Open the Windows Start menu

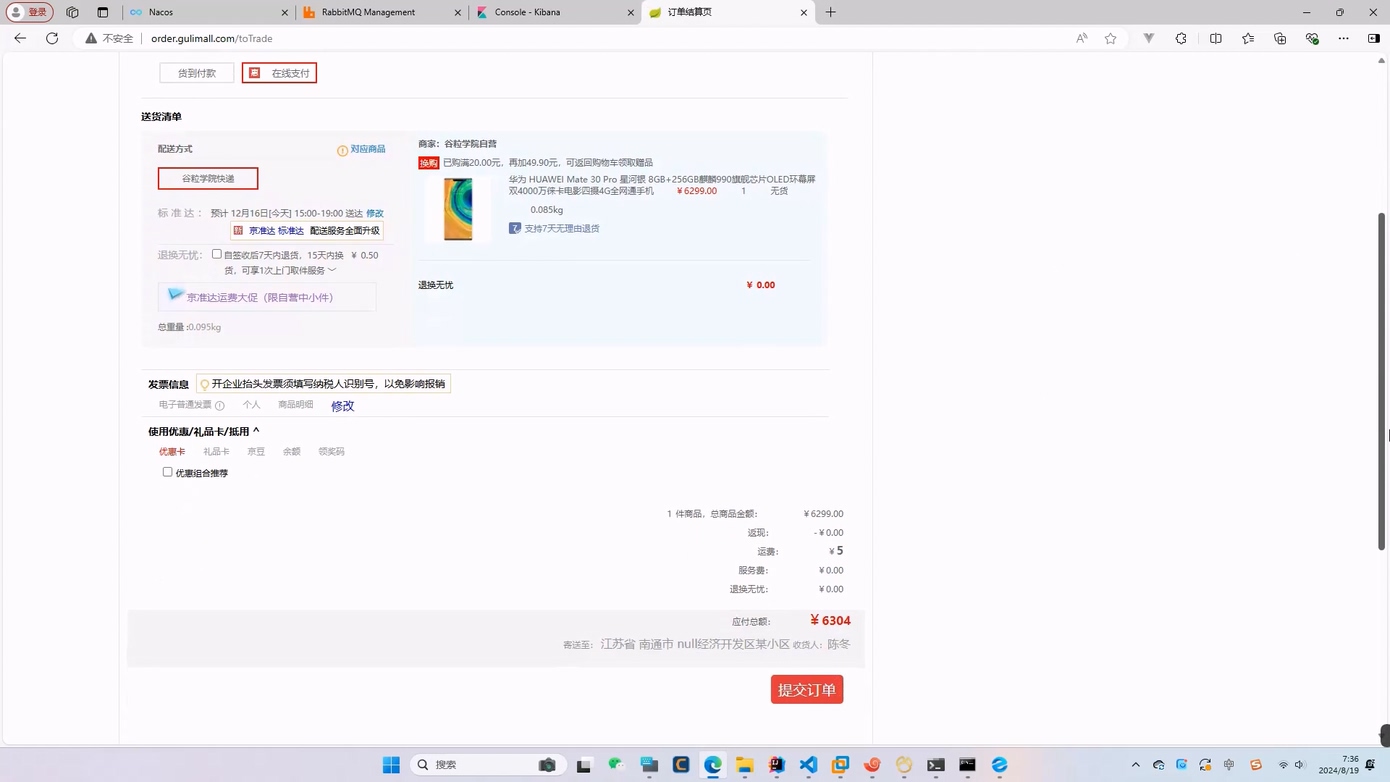tap(391, 765)
